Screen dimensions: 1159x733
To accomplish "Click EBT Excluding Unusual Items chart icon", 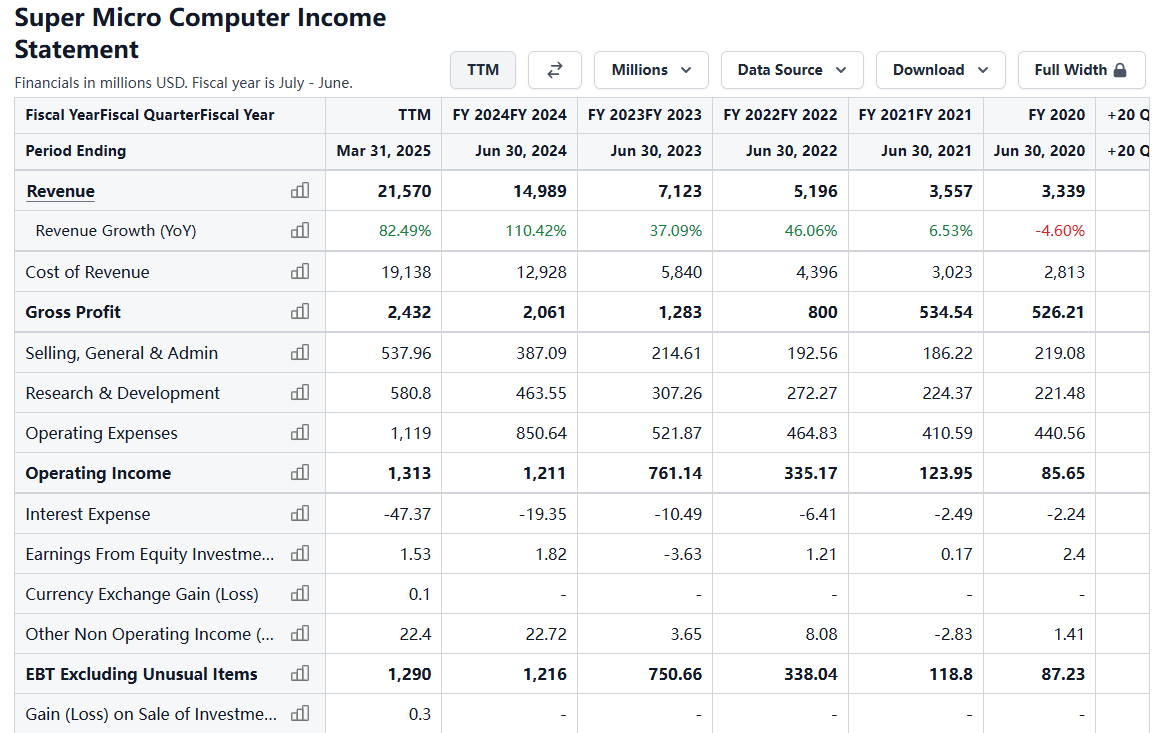I will (300, 674).
